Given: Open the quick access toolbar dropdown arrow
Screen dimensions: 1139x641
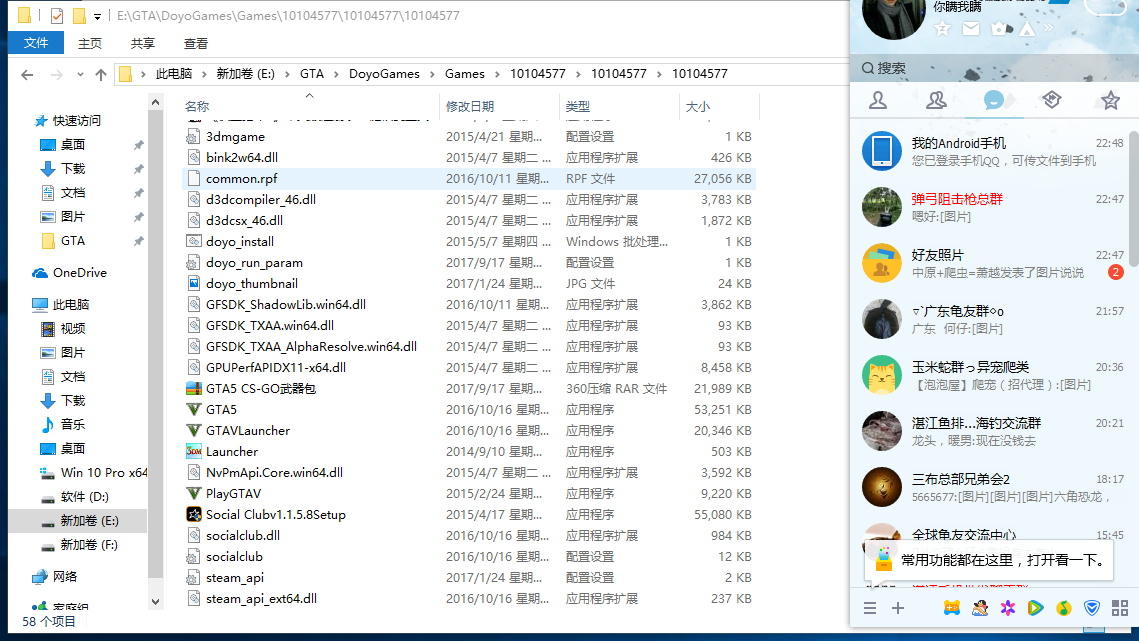Looking at the screenshot, I should point(97,16).
